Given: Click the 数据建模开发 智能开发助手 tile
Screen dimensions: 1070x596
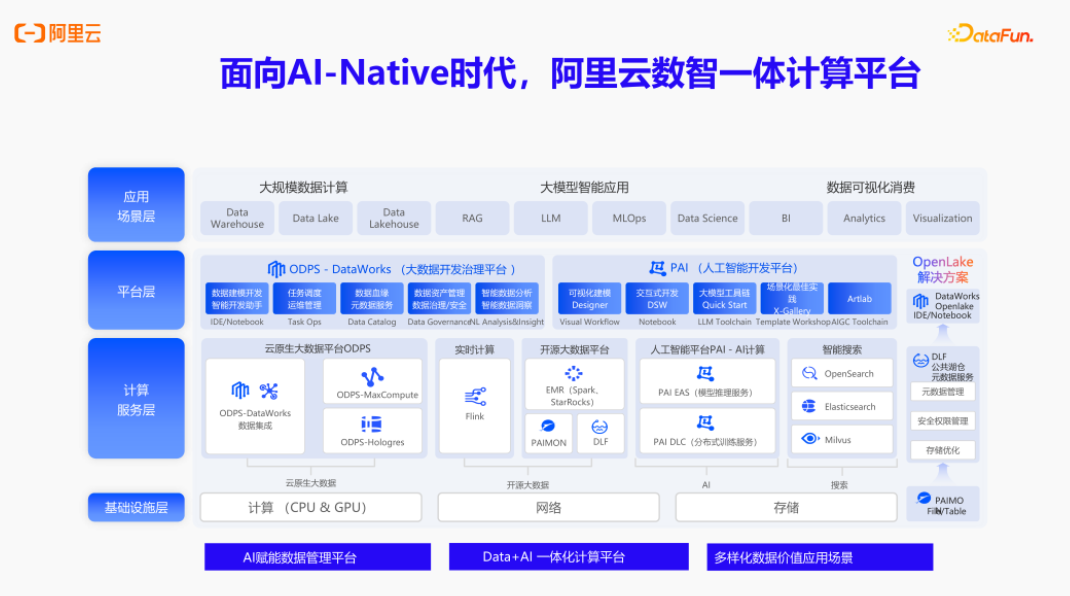Looking at the screenshot, I should coord(237,298).
